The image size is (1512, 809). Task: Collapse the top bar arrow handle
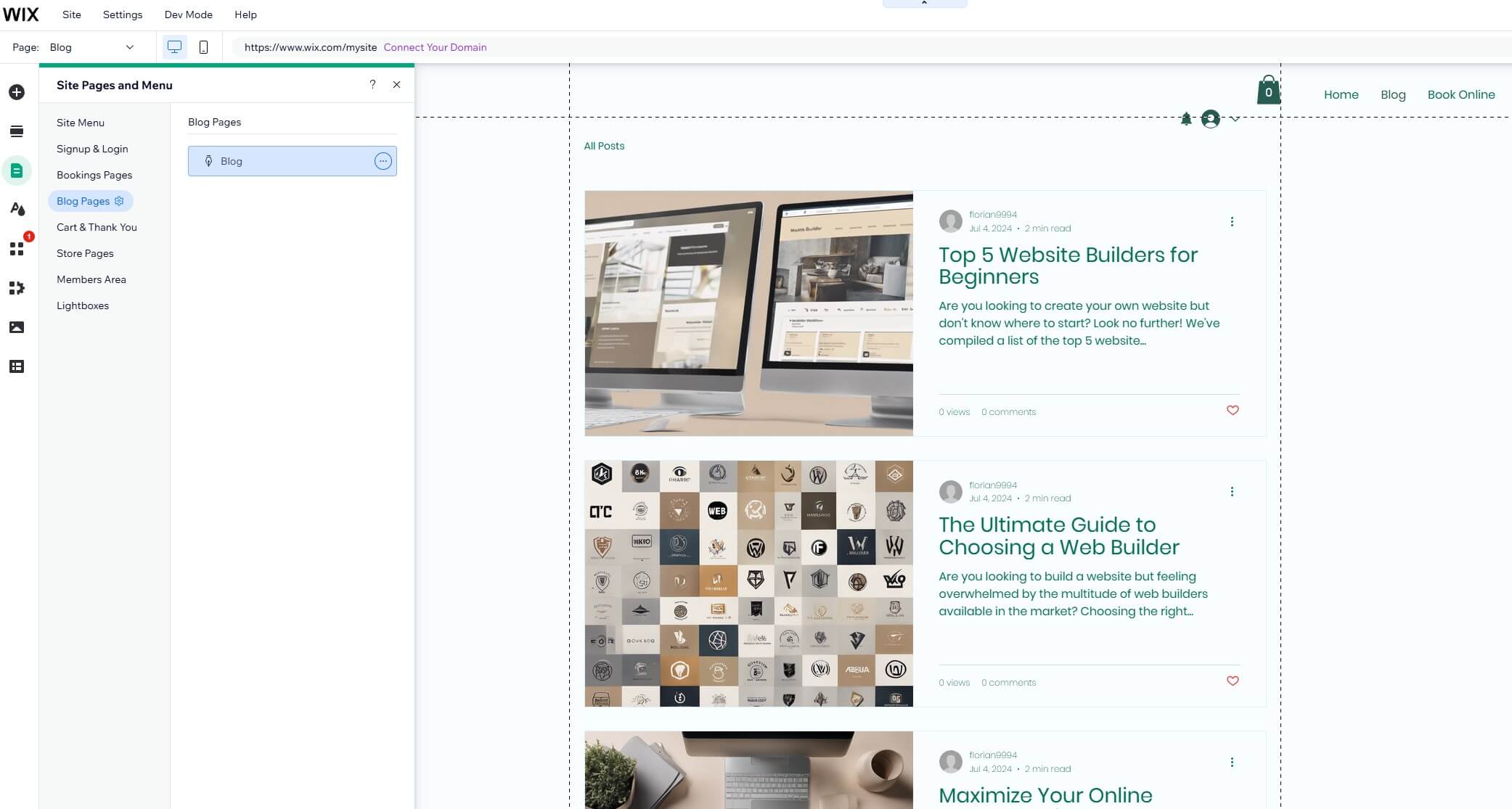click(924, 4)
